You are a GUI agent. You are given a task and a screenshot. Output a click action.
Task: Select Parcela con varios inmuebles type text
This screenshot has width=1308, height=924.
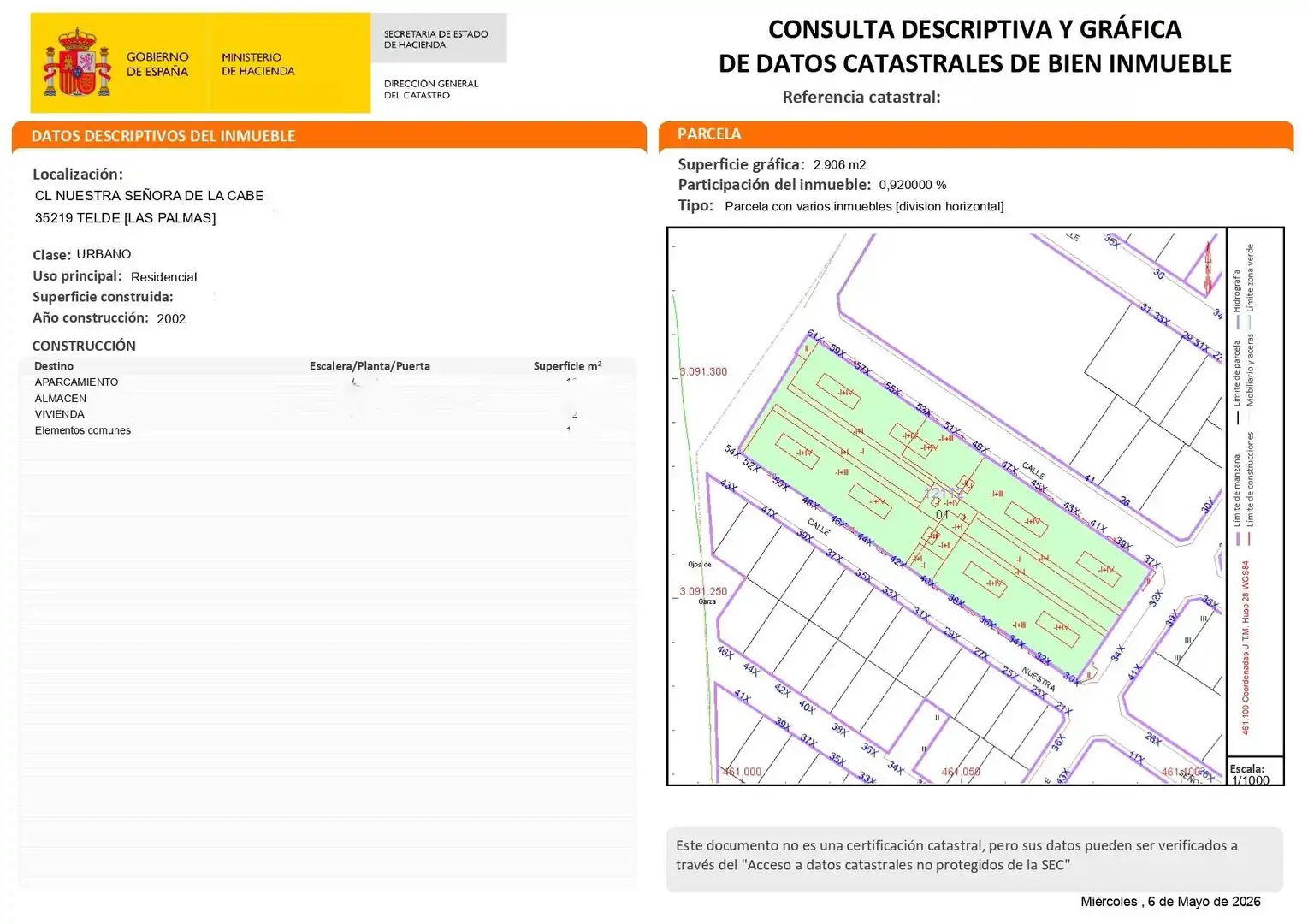pos(864,206)
